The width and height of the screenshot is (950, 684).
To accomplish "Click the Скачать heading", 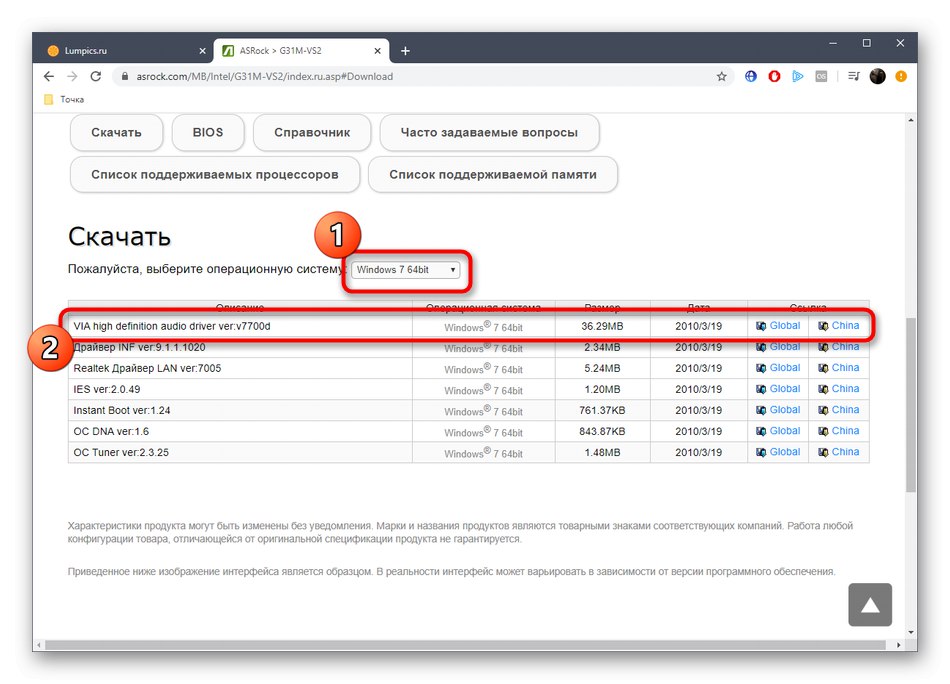I will [x=119, y=236].
